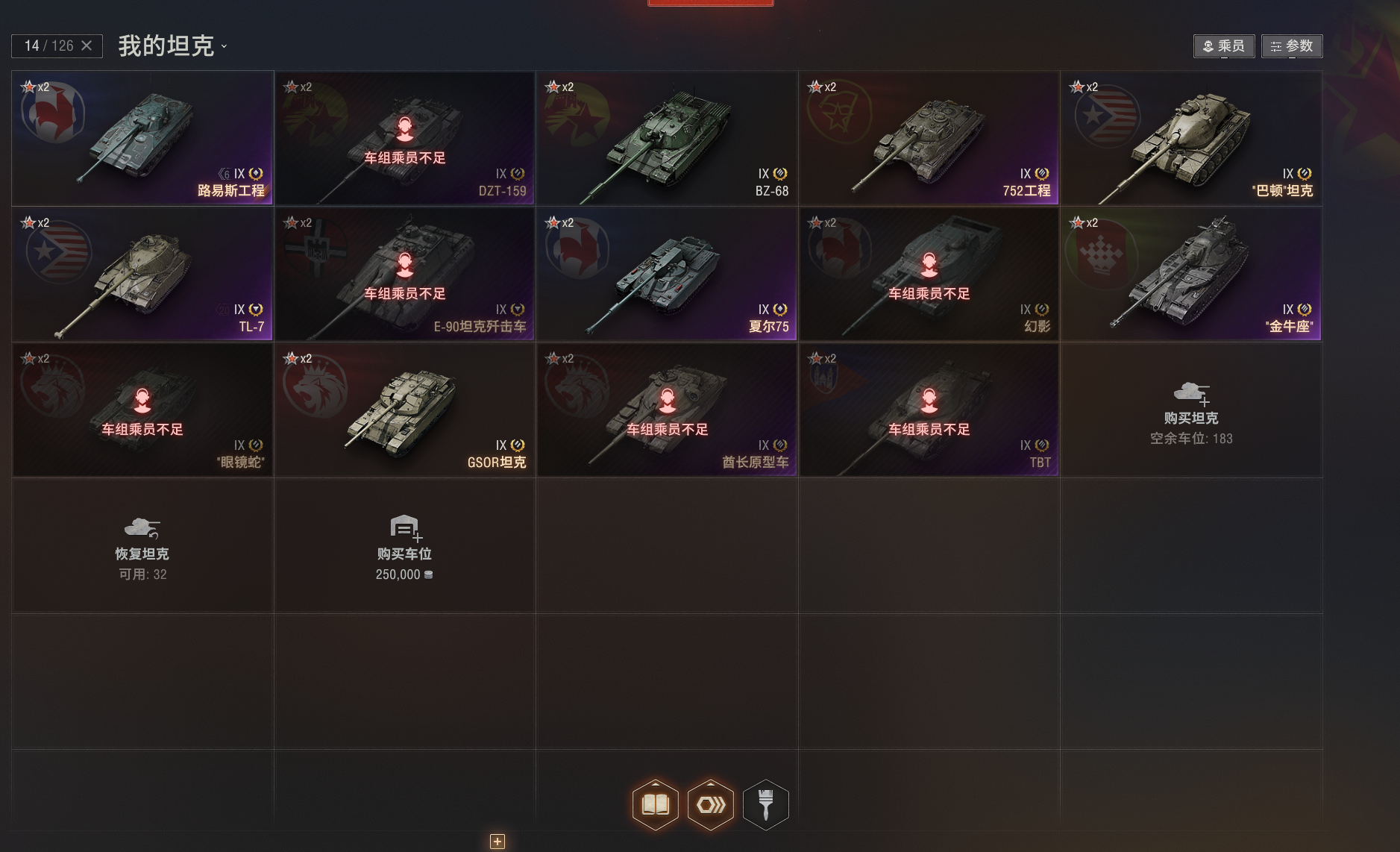The height and width of the screenshot is (852, 1400).
Task: Click the 购买车位 garage slot icon
Action: point(405,527)
